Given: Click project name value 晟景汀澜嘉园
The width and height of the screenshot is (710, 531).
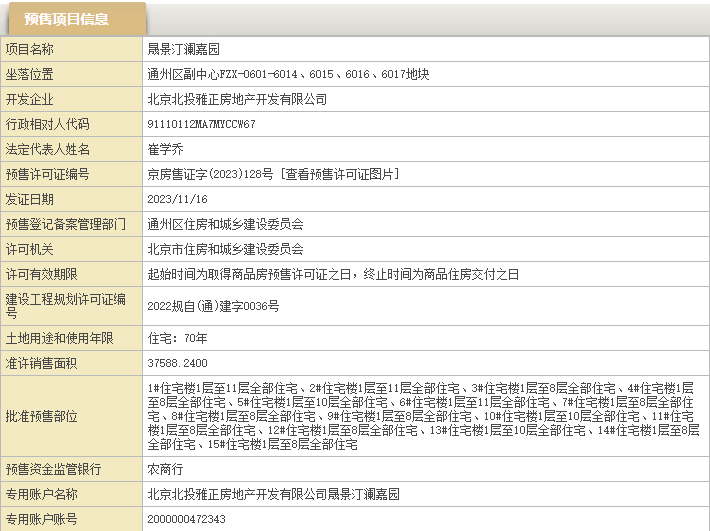Looking at the screenshot, I should click(183, 49).
